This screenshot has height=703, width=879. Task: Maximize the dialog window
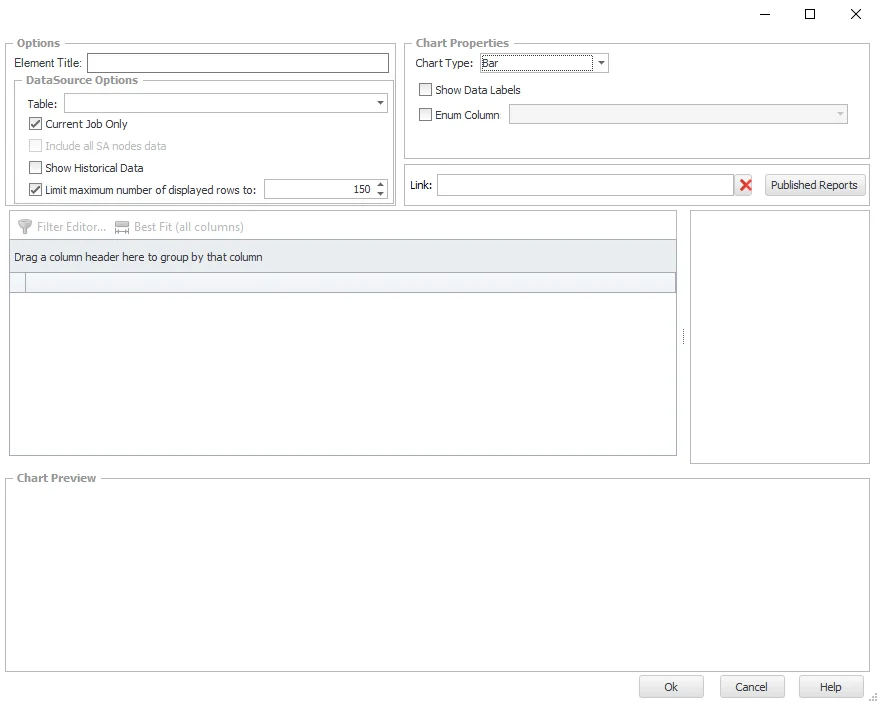(x=809, y=14)
